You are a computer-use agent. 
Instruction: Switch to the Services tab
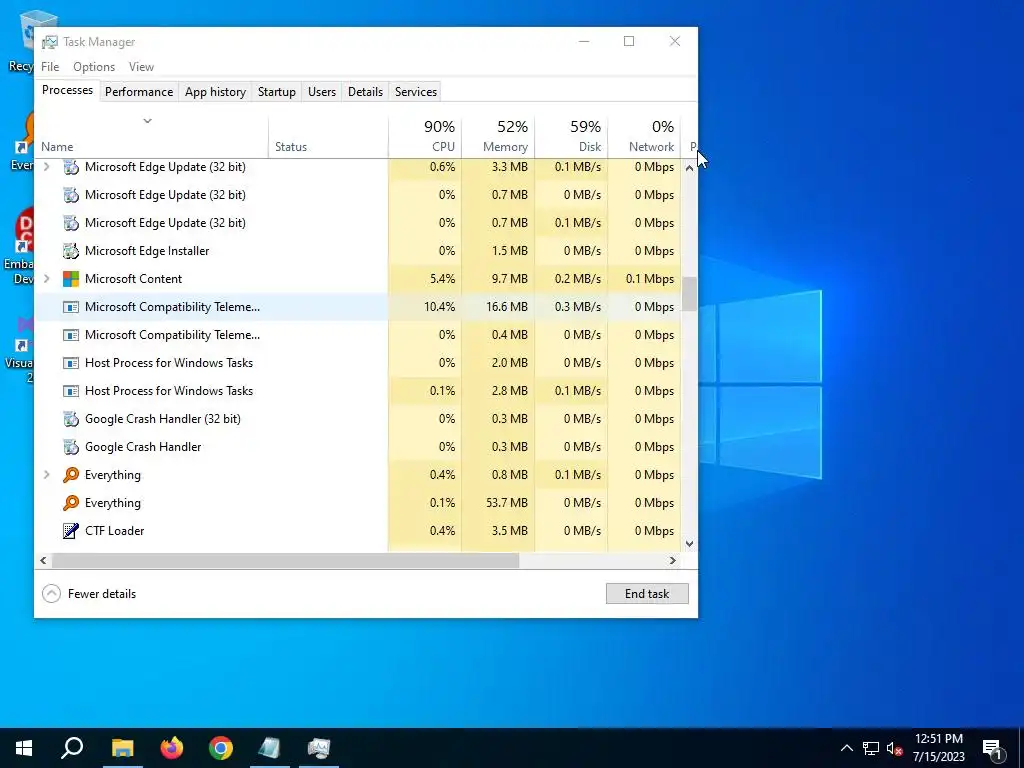(x=416, y=92)
